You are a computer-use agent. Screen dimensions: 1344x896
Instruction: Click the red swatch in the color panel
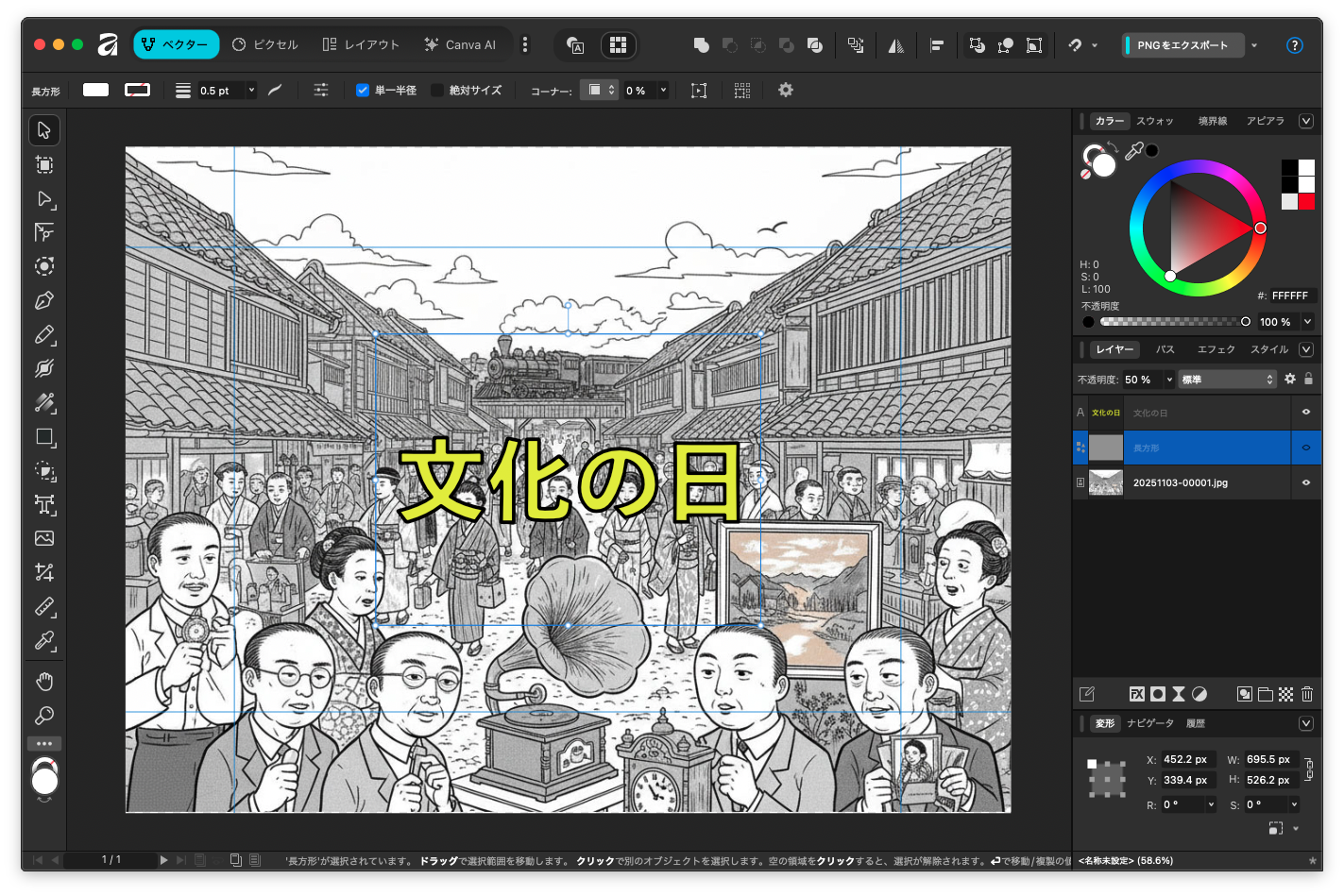1306,201
